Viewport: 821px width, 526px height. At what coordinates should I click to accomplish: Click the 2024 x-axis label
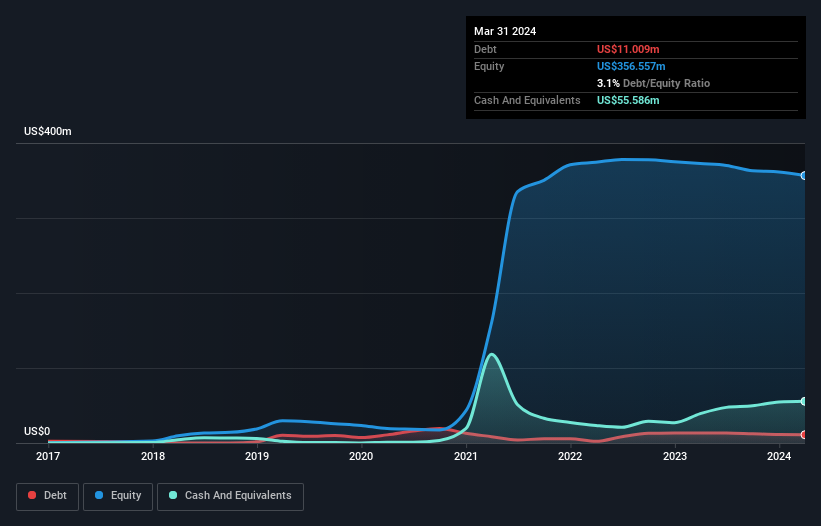coord(779,456)
